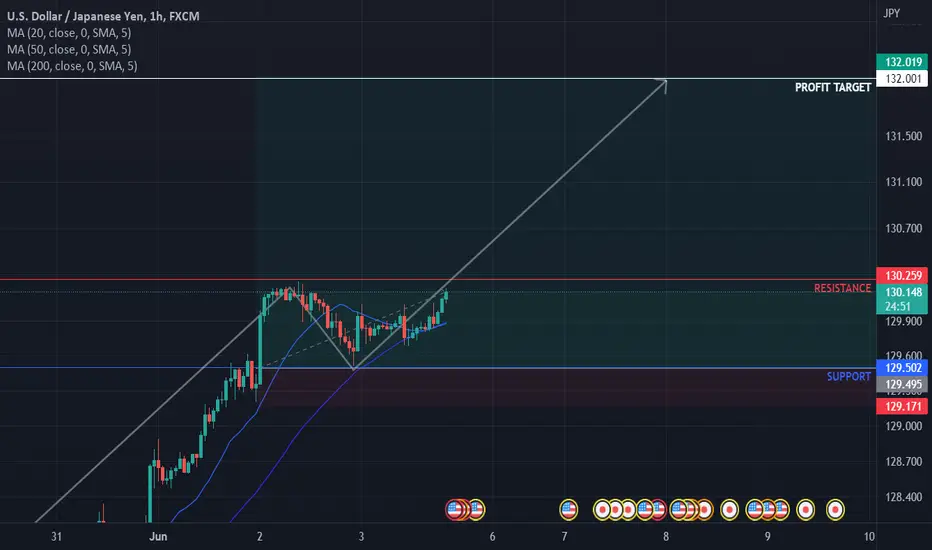Select the RESISTANCE text label
This screenshot has width=932, height=550.
point(842,288)
